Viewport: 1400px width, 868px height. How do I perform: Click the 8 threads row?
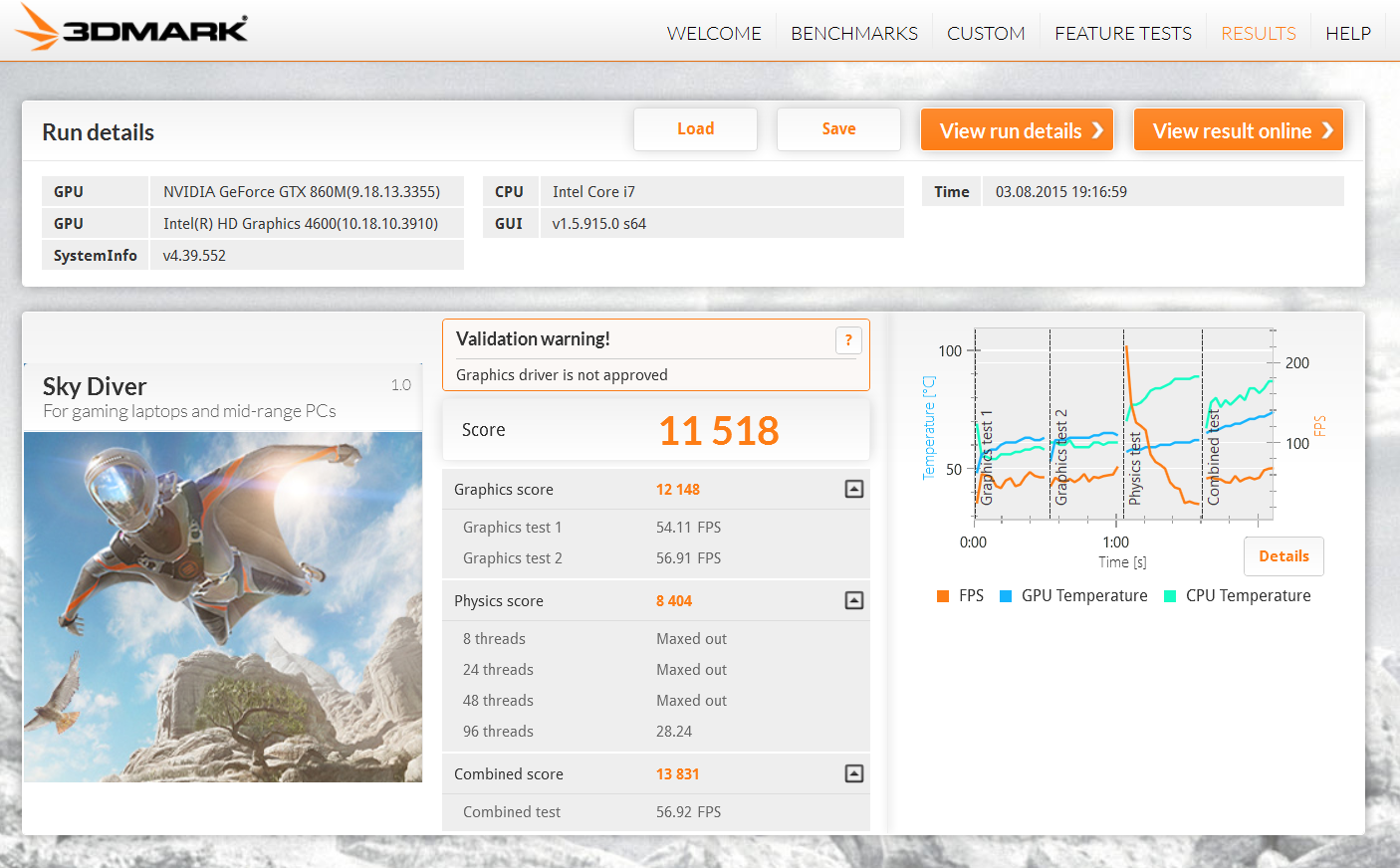pos(656,639)
